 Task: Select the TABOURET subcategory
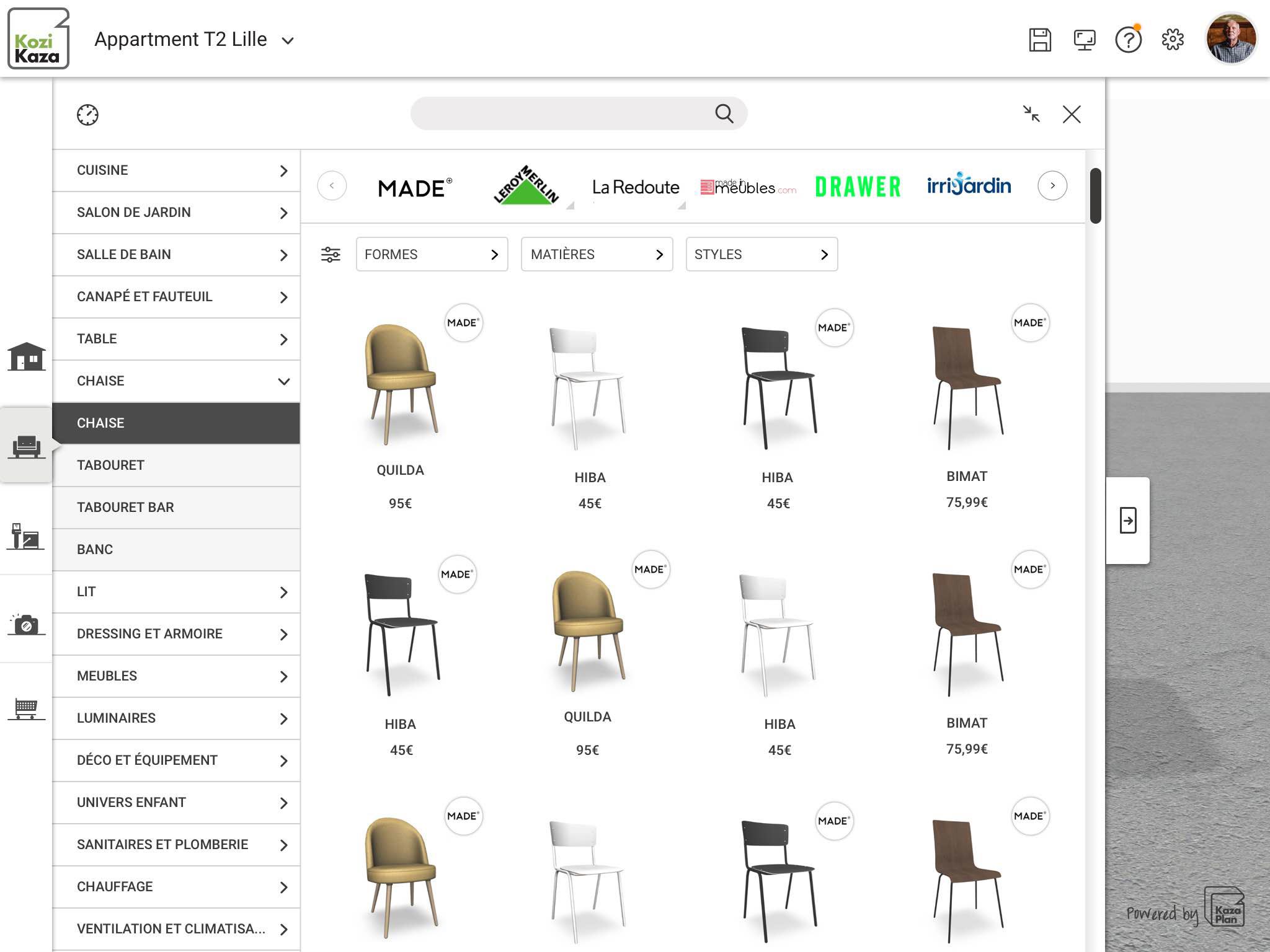[176, 465]
